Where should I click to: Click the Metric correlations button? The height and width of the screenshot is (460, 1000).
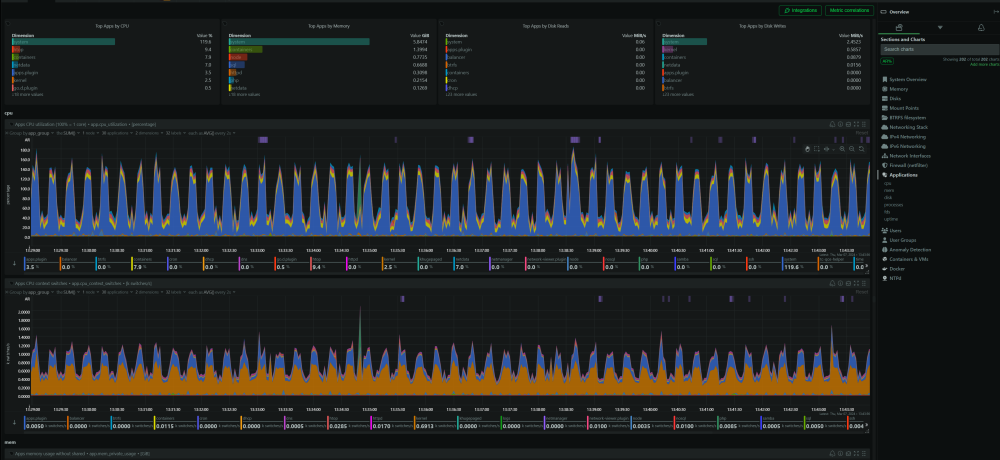(849, 10)
